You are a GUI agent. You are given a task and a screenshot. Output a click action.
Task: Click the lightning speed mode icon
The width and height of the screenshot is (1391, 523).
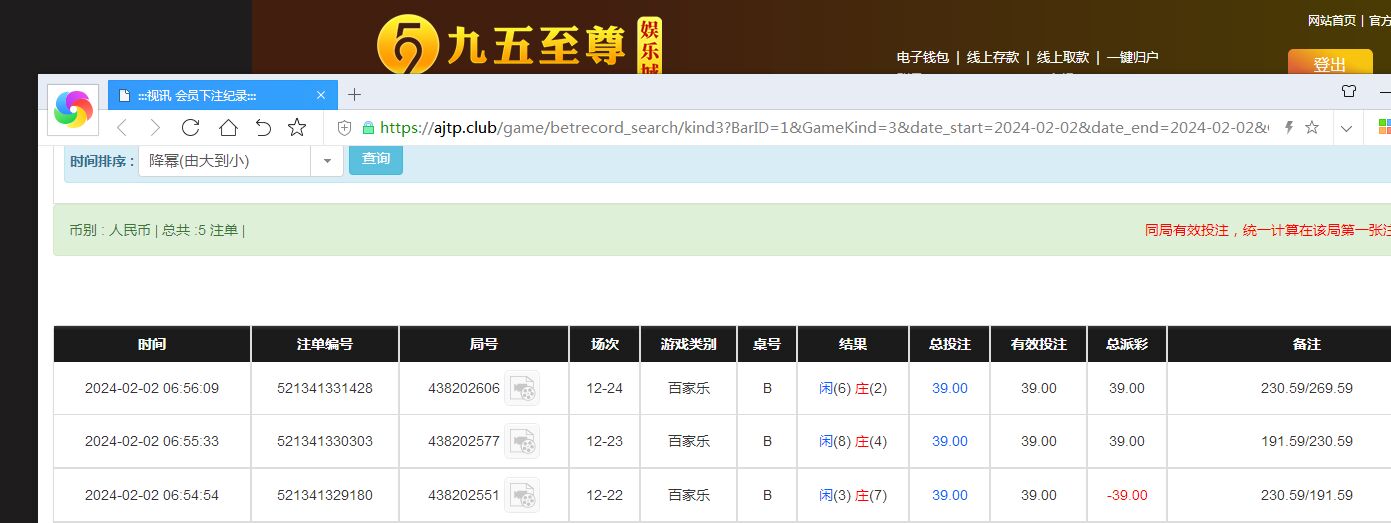click(1289, 128)
